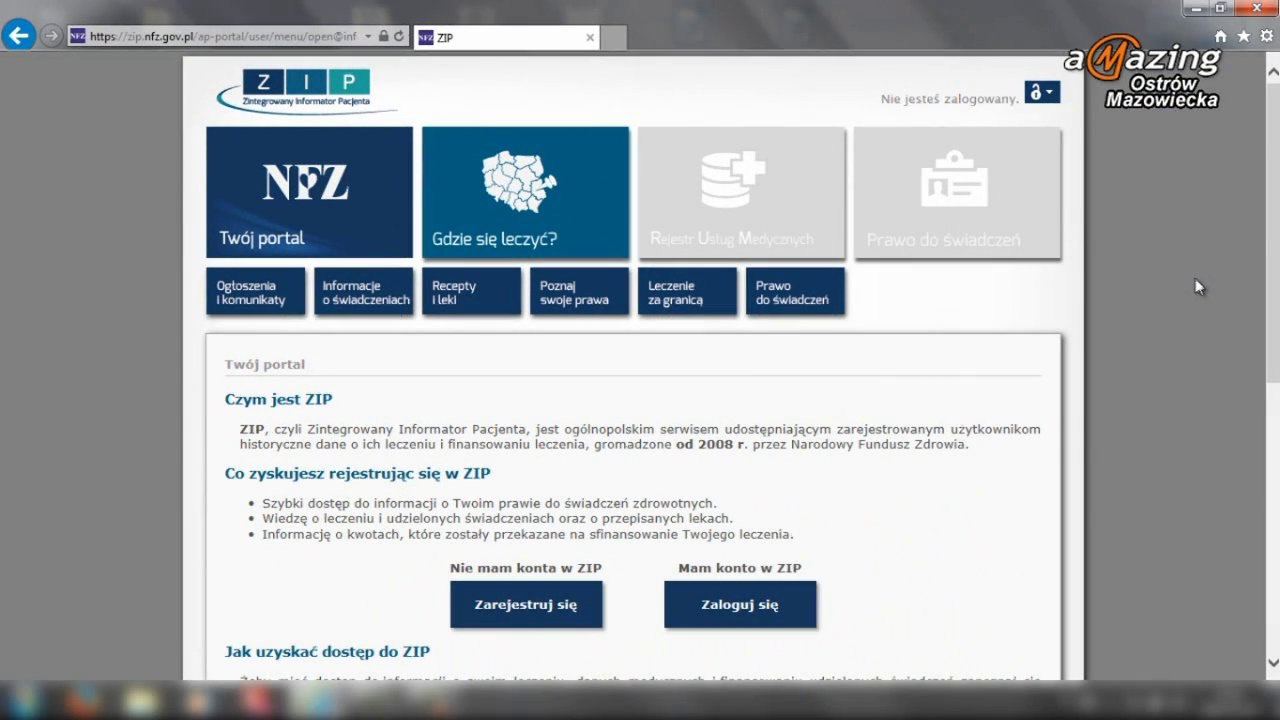Close the ZIP tab

[590, 38]
